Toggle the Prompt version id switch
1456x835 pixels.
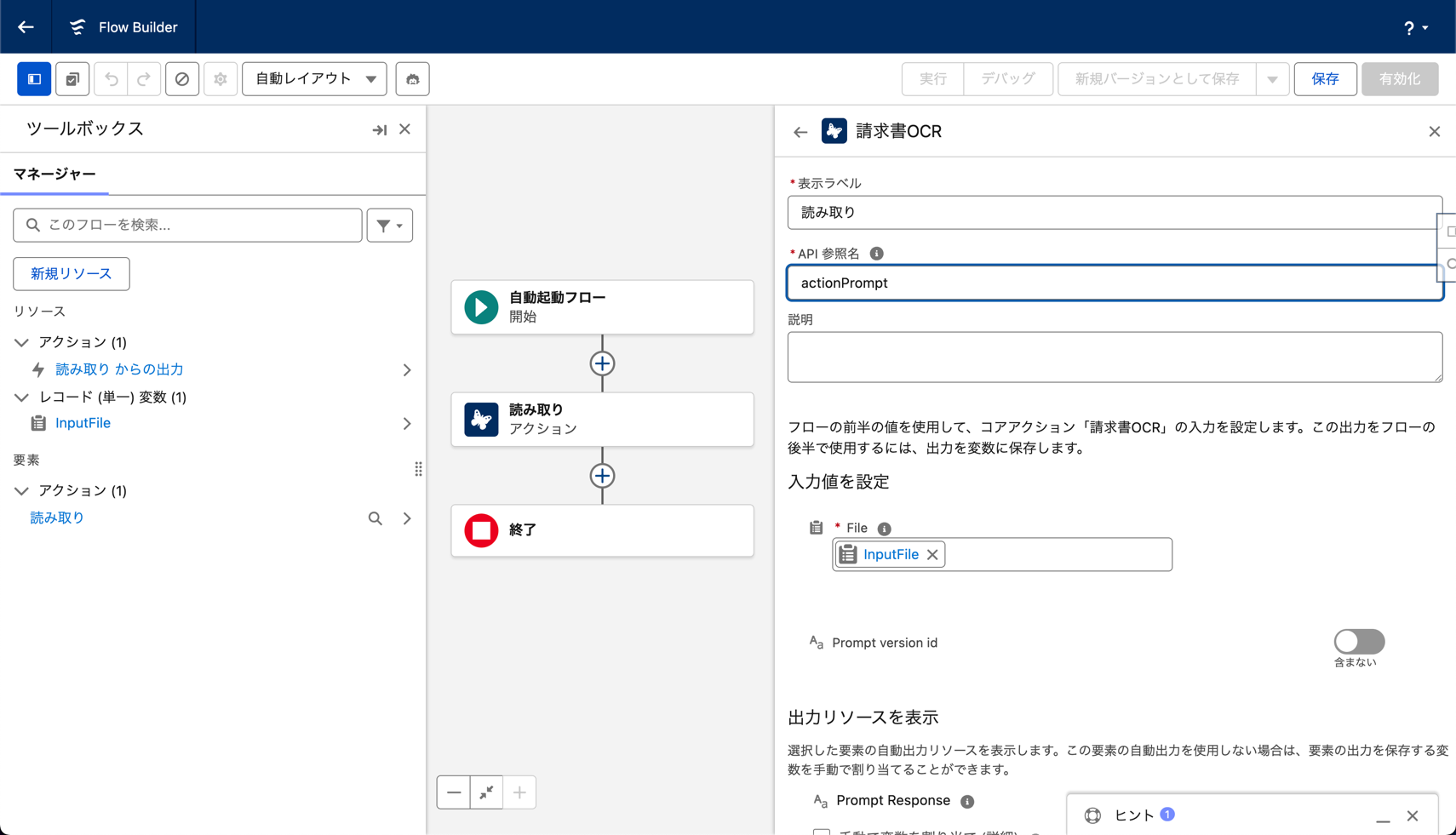click(x=1358, y=642)
